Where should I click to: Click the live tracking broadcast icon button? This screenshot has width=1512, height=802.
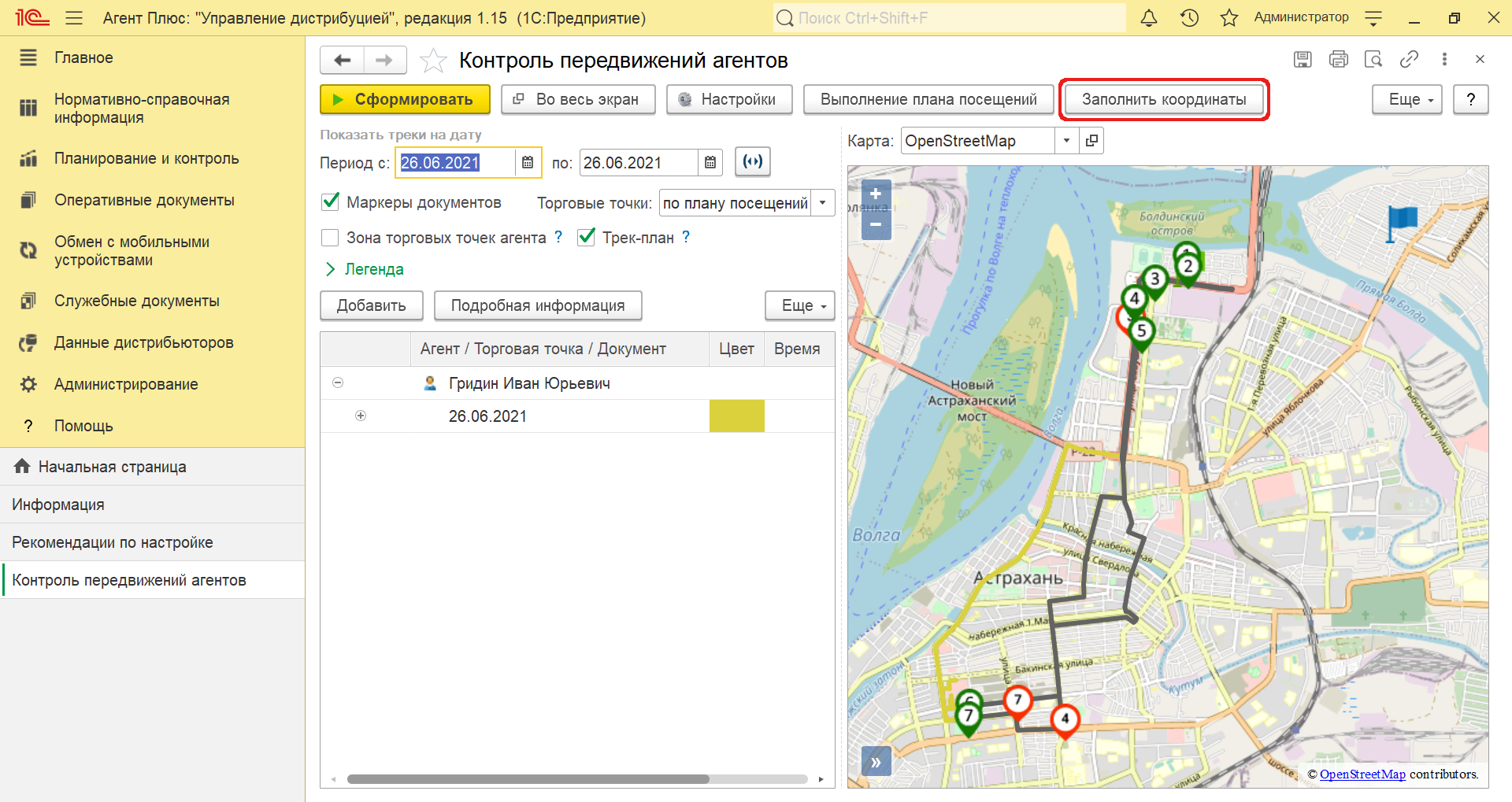click(753, 161)
